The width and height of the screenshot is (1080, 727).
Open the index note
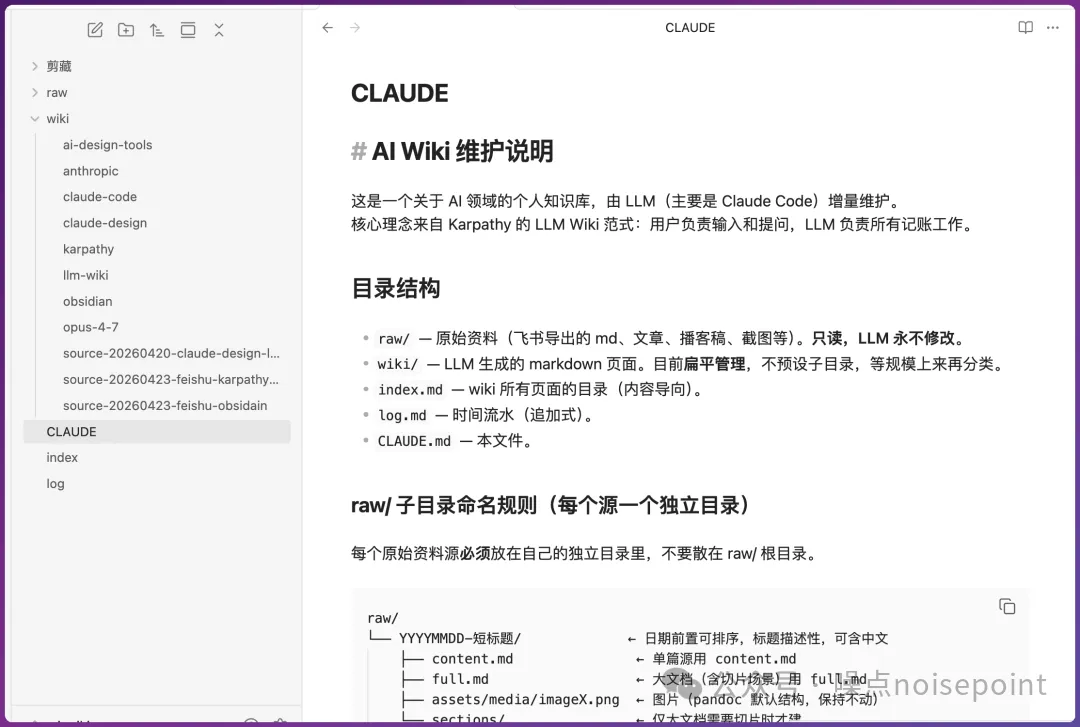62,458
